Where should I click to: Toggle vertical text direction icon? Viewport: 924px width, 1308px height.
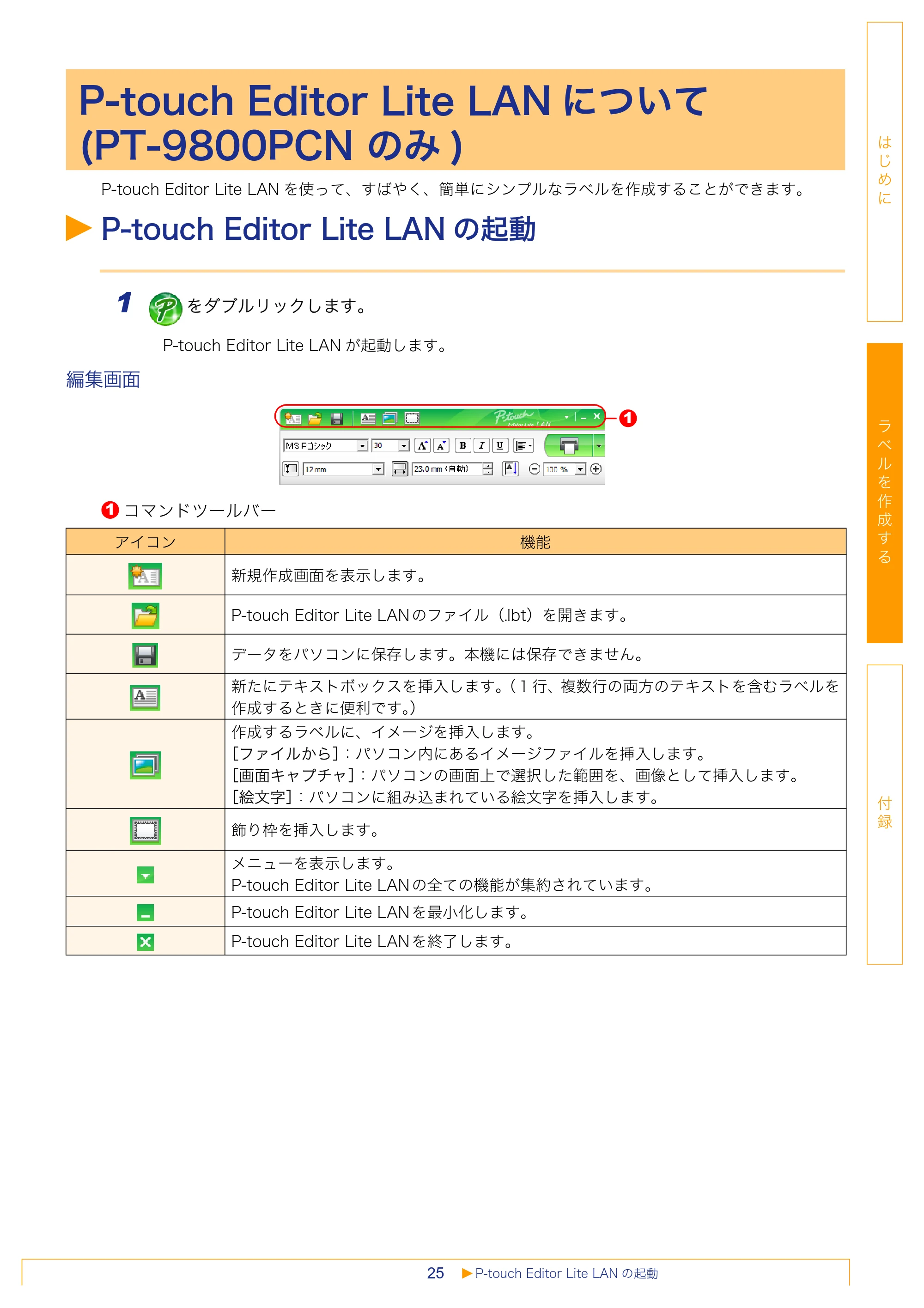click(511, 469)
